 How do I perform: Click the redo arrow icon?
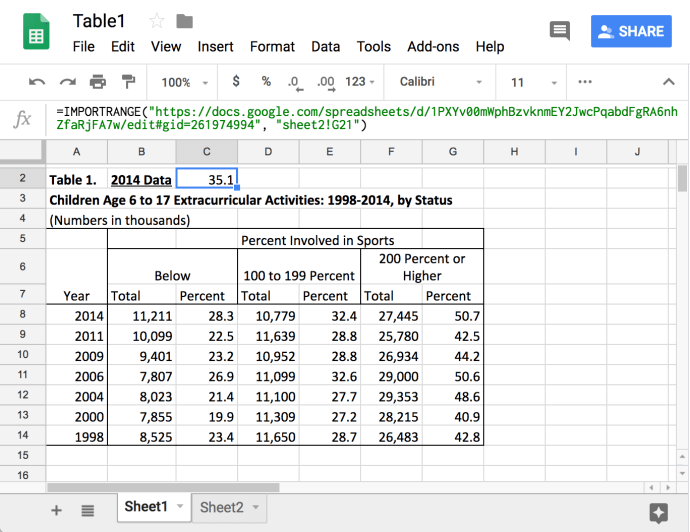67,82
